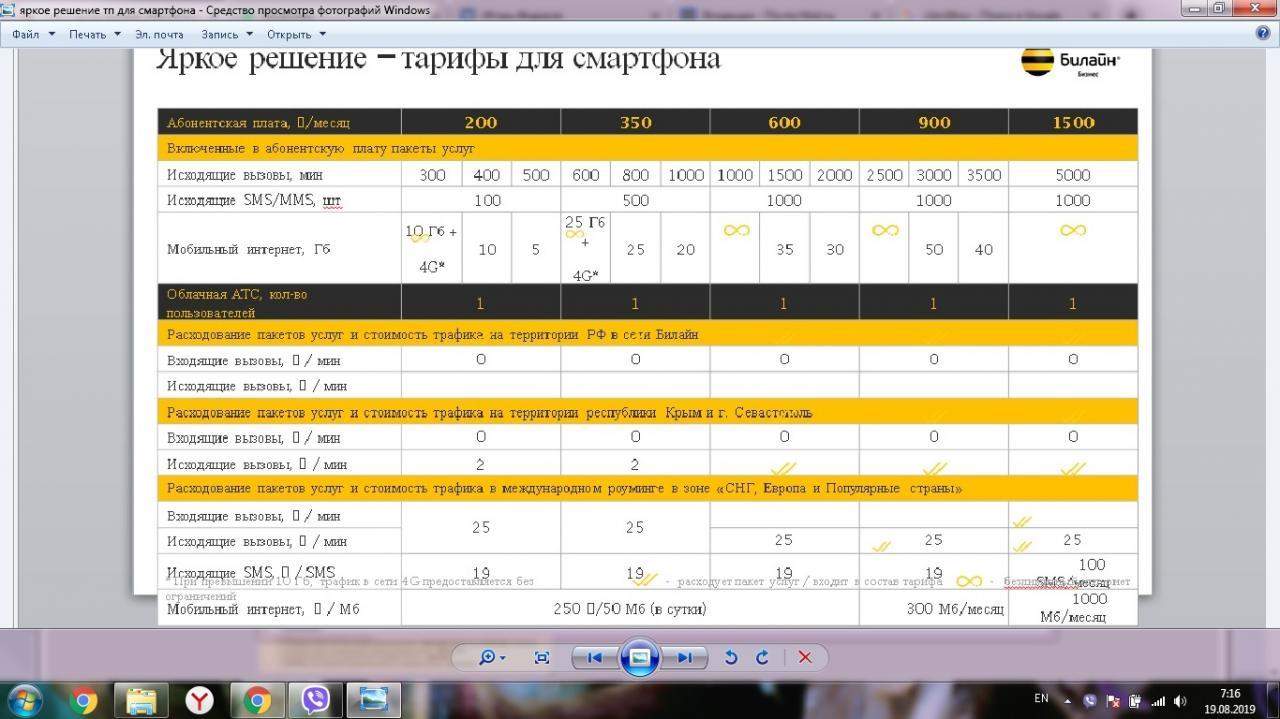Click the Билайн logo in the image
The height and width of the screenshot is (719, 1280).
click(x=1071, y=62)
